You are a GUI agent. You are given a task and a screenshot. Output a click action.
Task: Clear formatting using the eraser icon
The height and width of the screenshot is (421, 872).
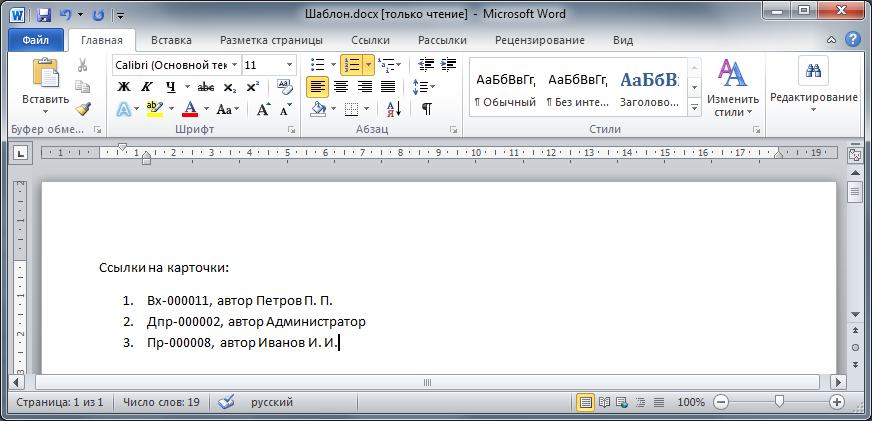tap(285, 87)
